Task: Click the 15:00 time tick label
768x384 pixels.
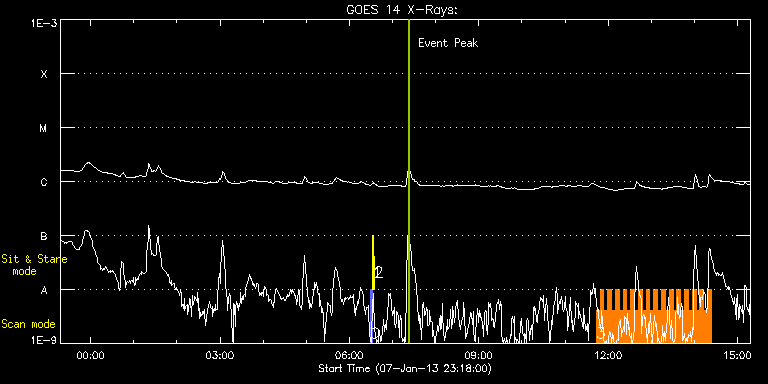Action: point(738,355)
